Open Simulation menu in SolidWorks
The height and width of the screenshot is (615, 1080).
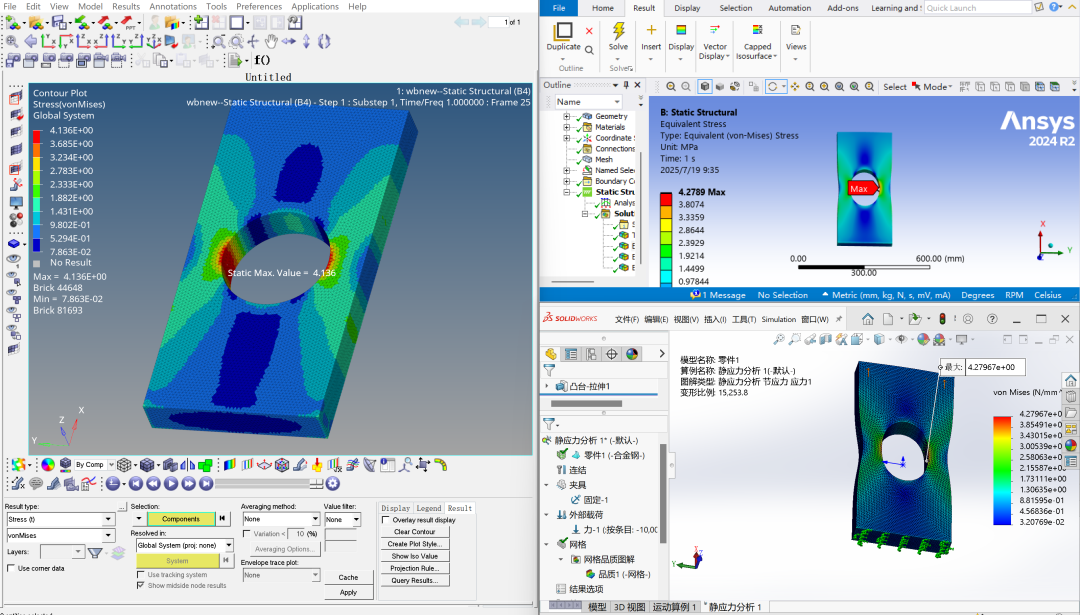pos(778,319)
